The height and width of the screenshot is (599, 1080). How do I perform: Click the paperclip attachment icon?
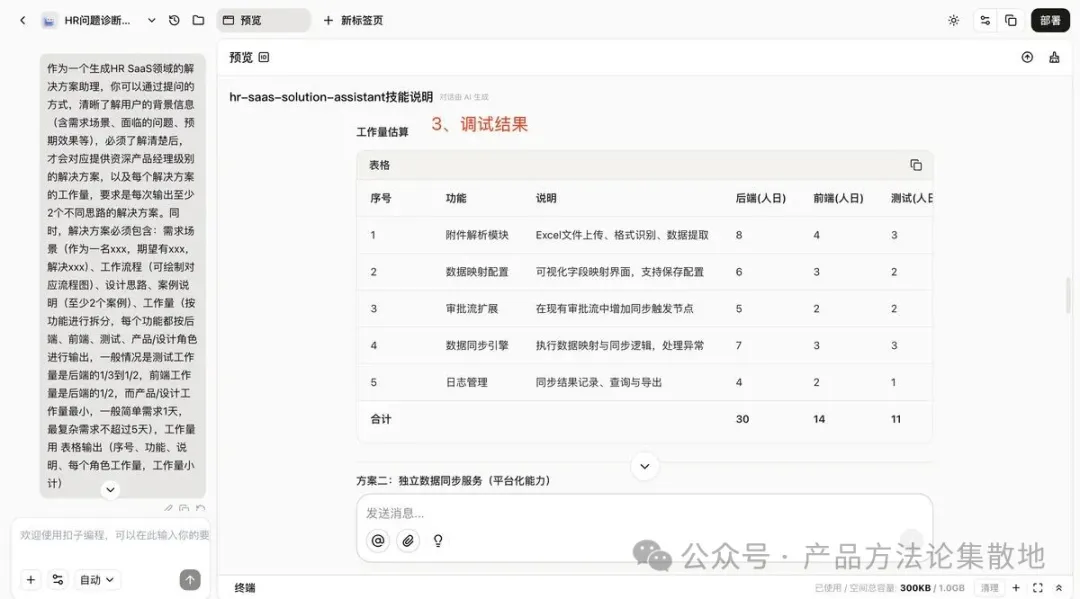407,540
